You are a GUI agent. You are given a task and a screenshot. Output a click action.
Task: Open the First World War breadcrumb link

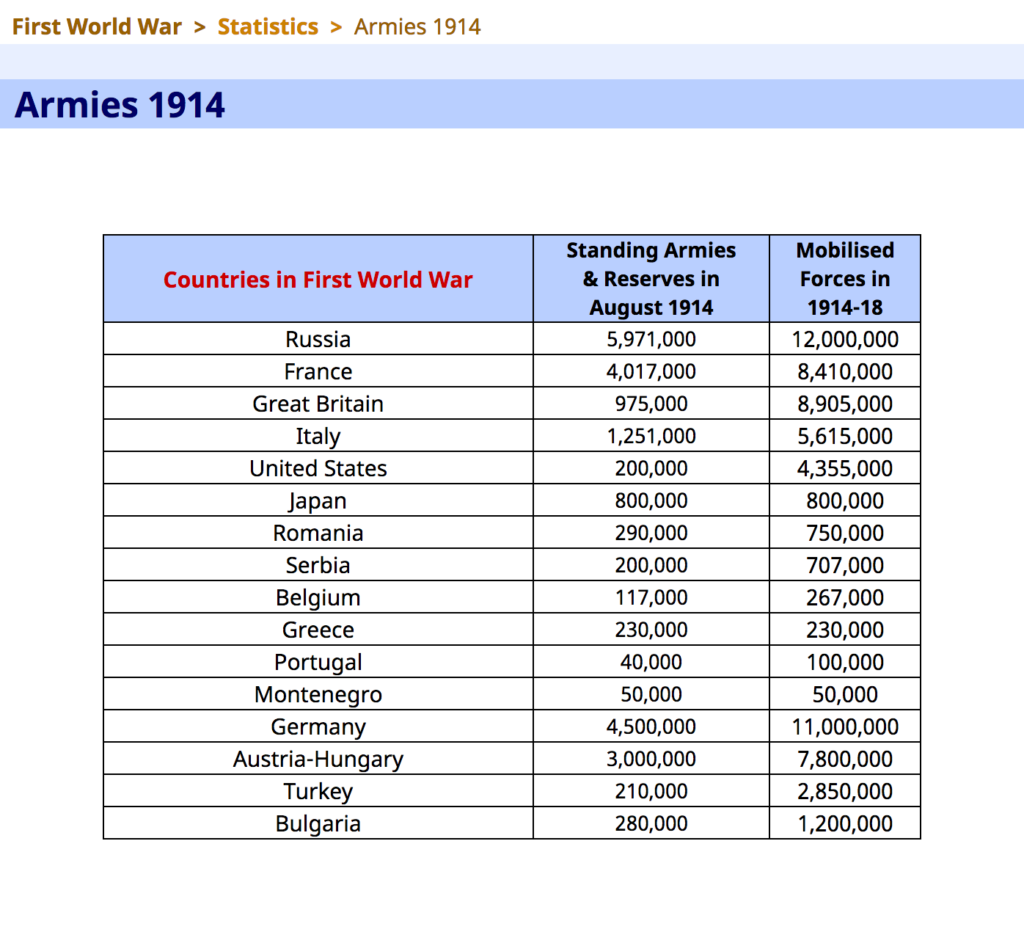tap(97, 27)
